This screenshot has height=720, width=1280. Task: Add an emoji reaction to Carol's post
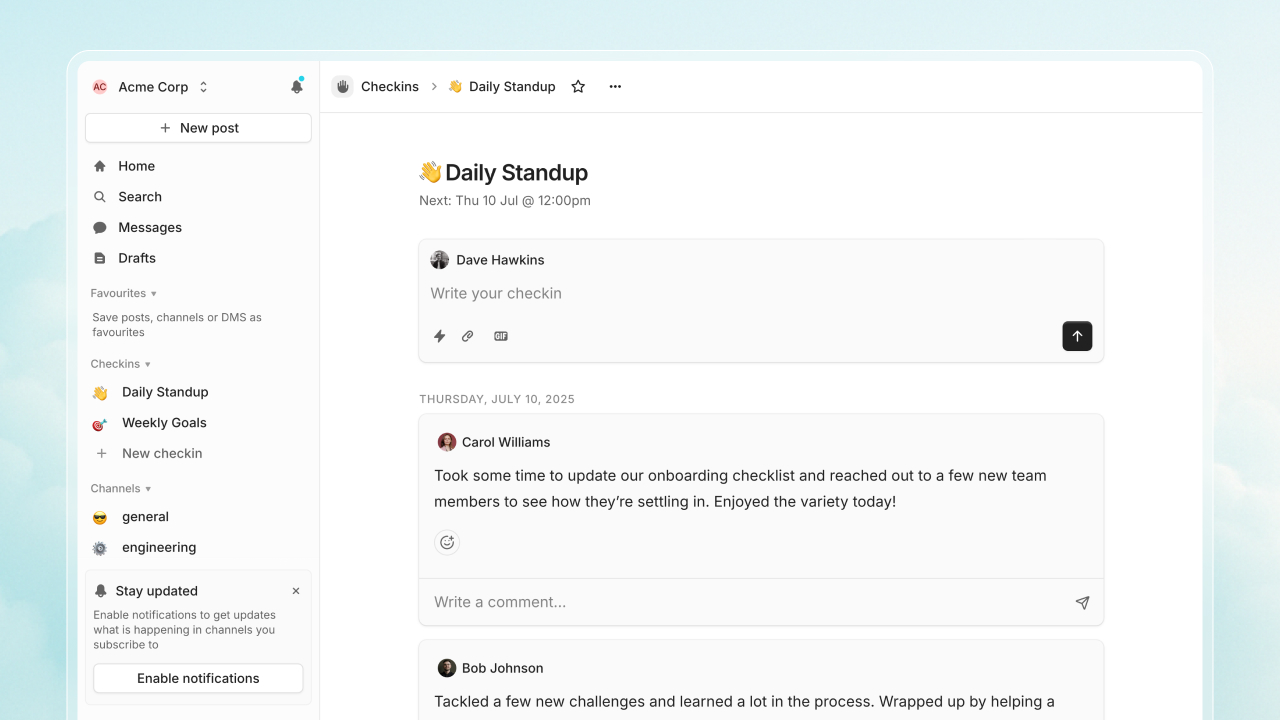tap(447, 542)
